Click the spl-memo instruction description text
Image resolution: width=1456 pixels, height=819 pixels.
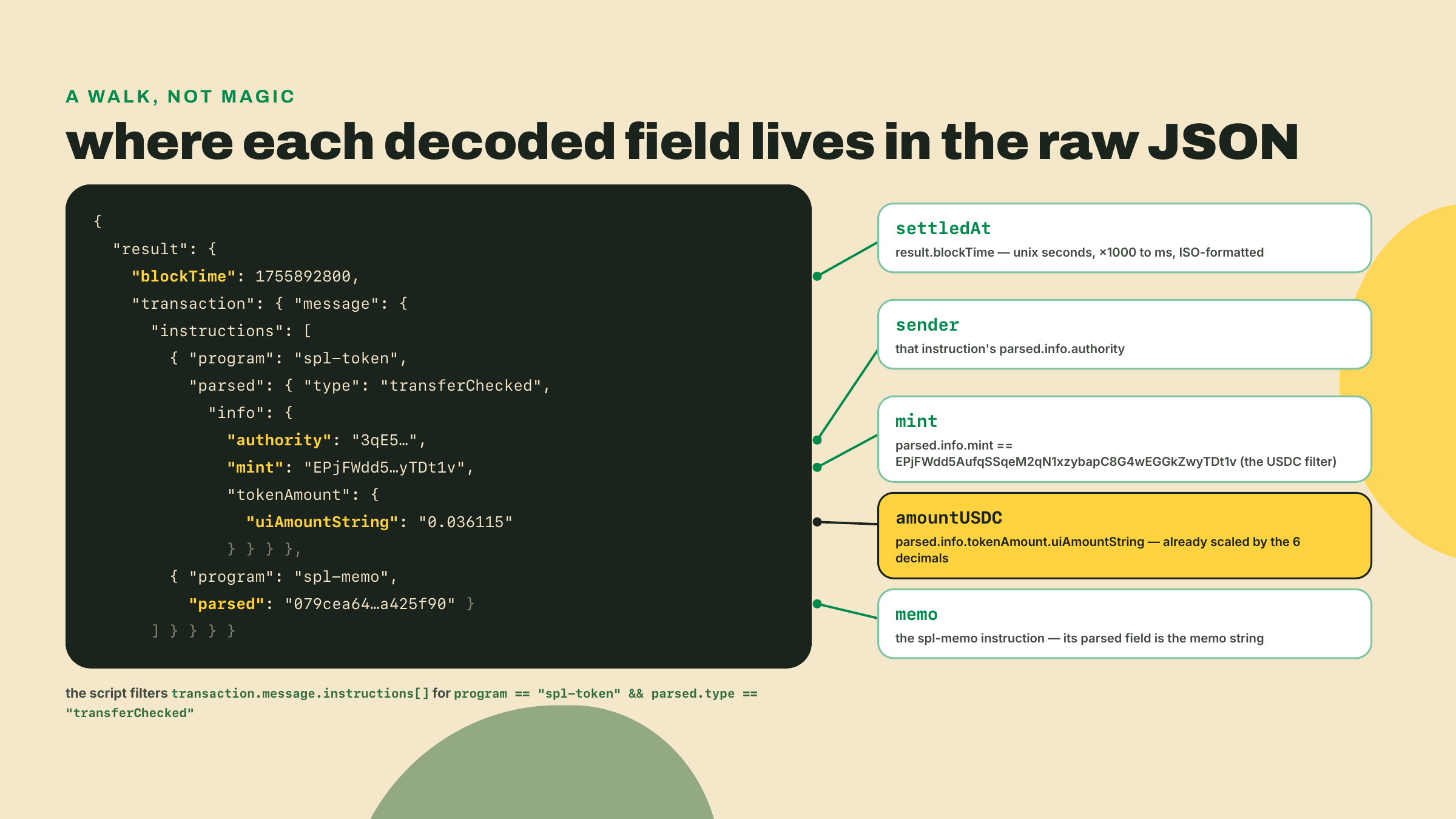pyautogui.click(x=1079, y=638)
